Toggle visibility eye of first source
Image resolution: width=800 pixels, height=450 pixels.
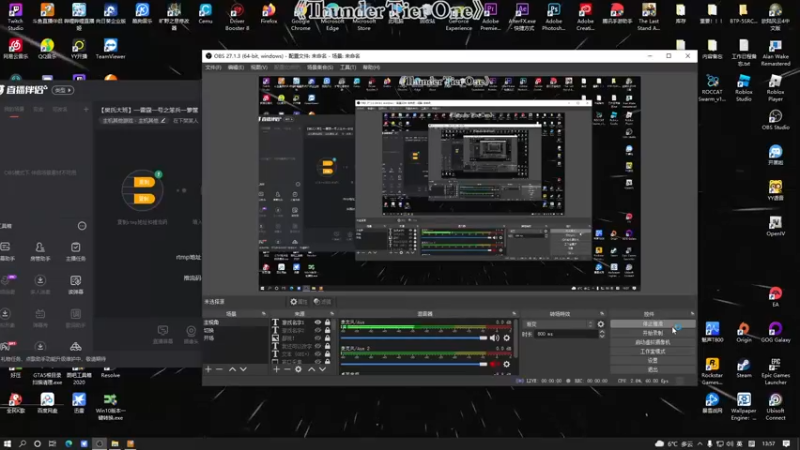pyautogui.click(x=318, y=322)
